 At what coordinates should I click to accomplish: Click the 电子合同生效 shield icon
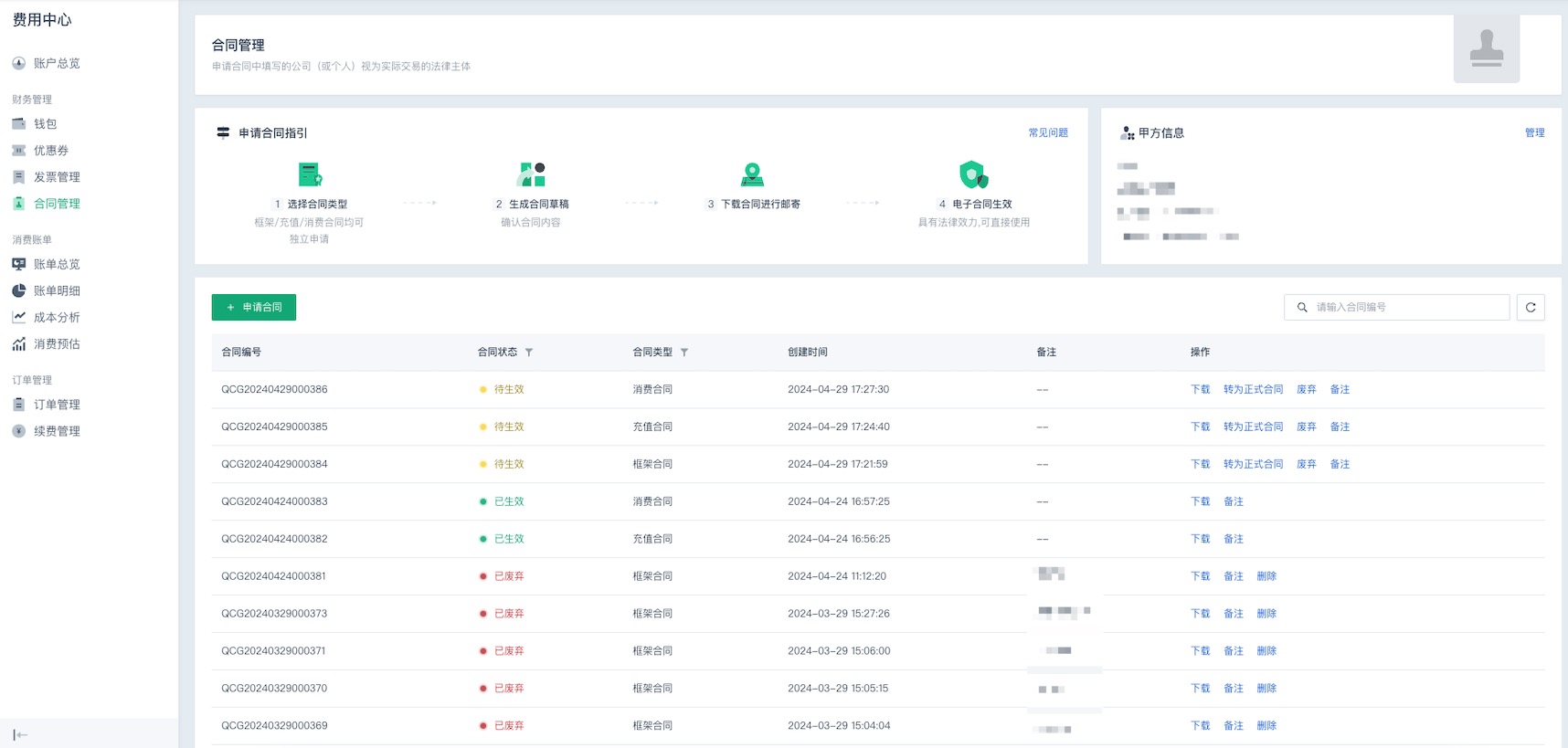pyautogui.click(x=973, y=174)
